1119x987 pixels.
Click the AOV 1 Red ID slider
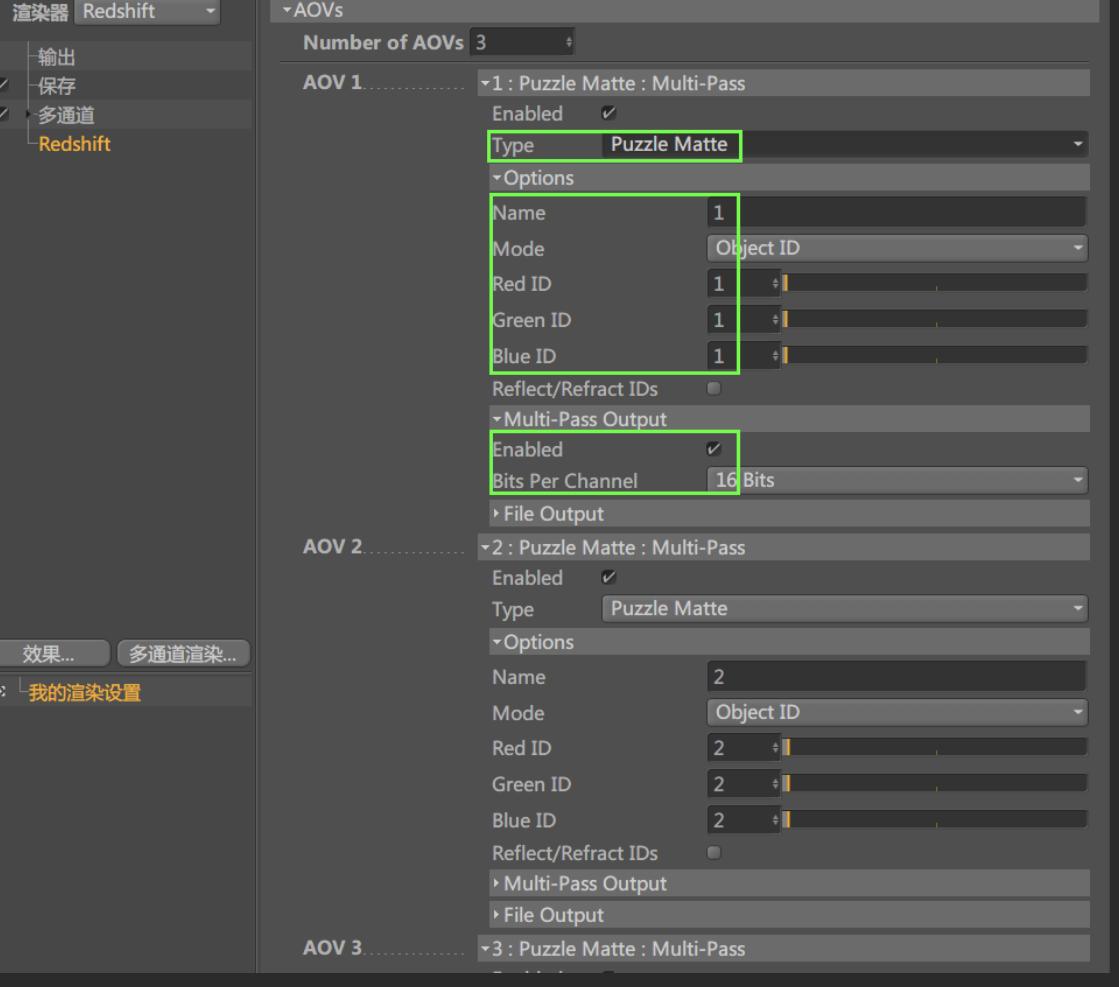coord(935,284)
